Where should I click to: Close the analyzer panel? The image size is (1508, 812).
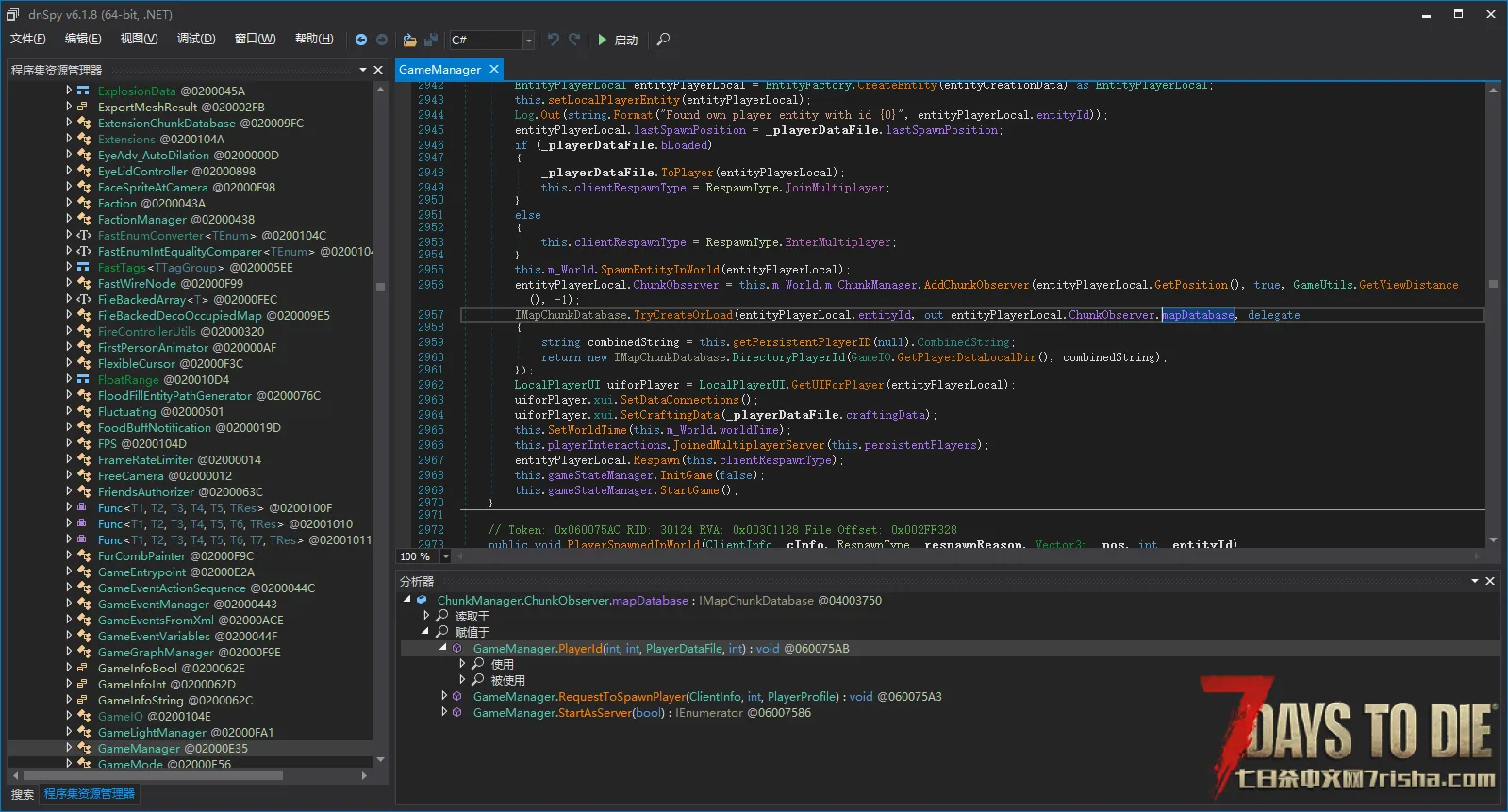pos(1490,581)
